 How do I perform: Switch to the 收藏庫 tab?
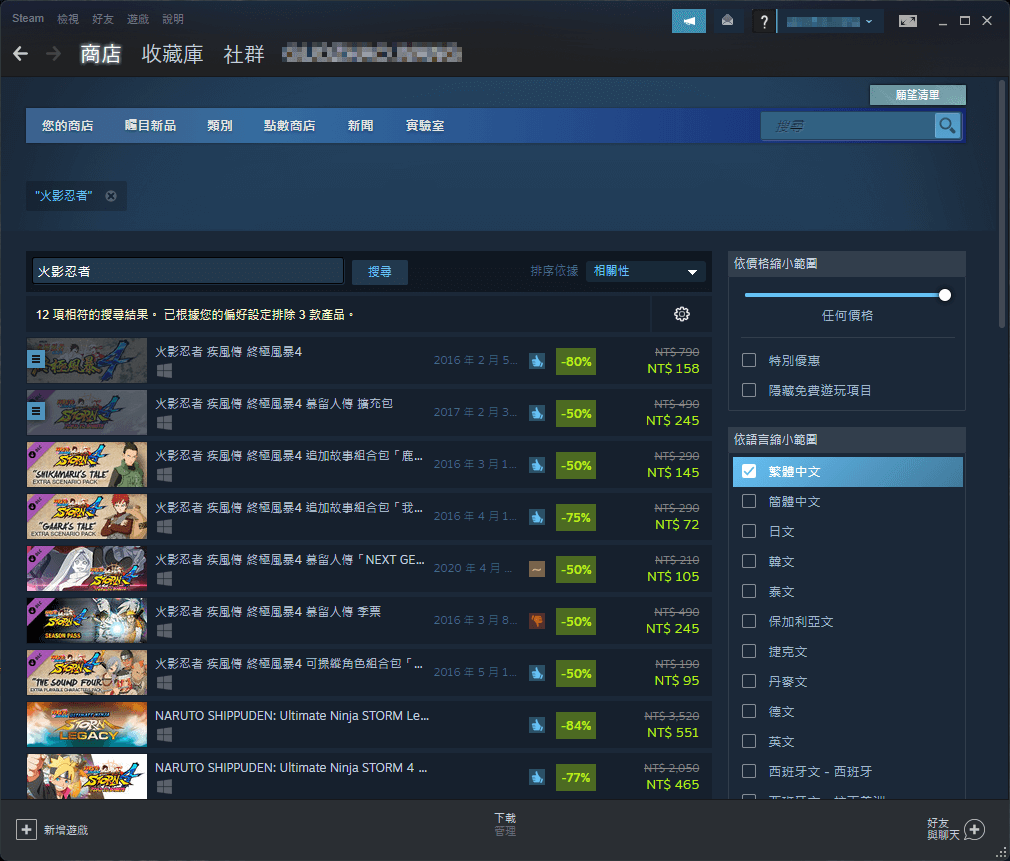tap(172, 55)
